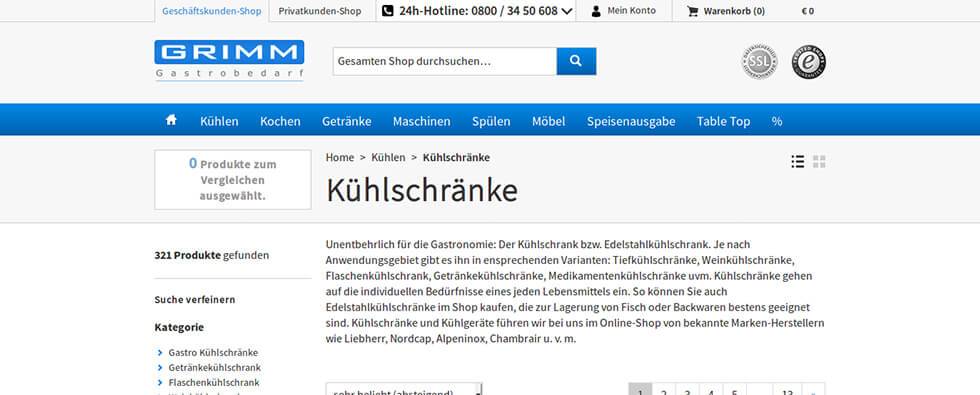Switch to the Privatkunden-Shop tab
The image size is (980, 395).
point(320,11)
